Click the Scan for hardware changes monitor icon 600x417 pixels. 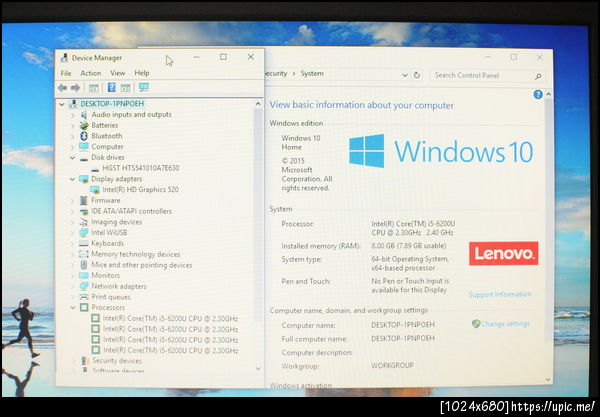[x=144, y=88]
